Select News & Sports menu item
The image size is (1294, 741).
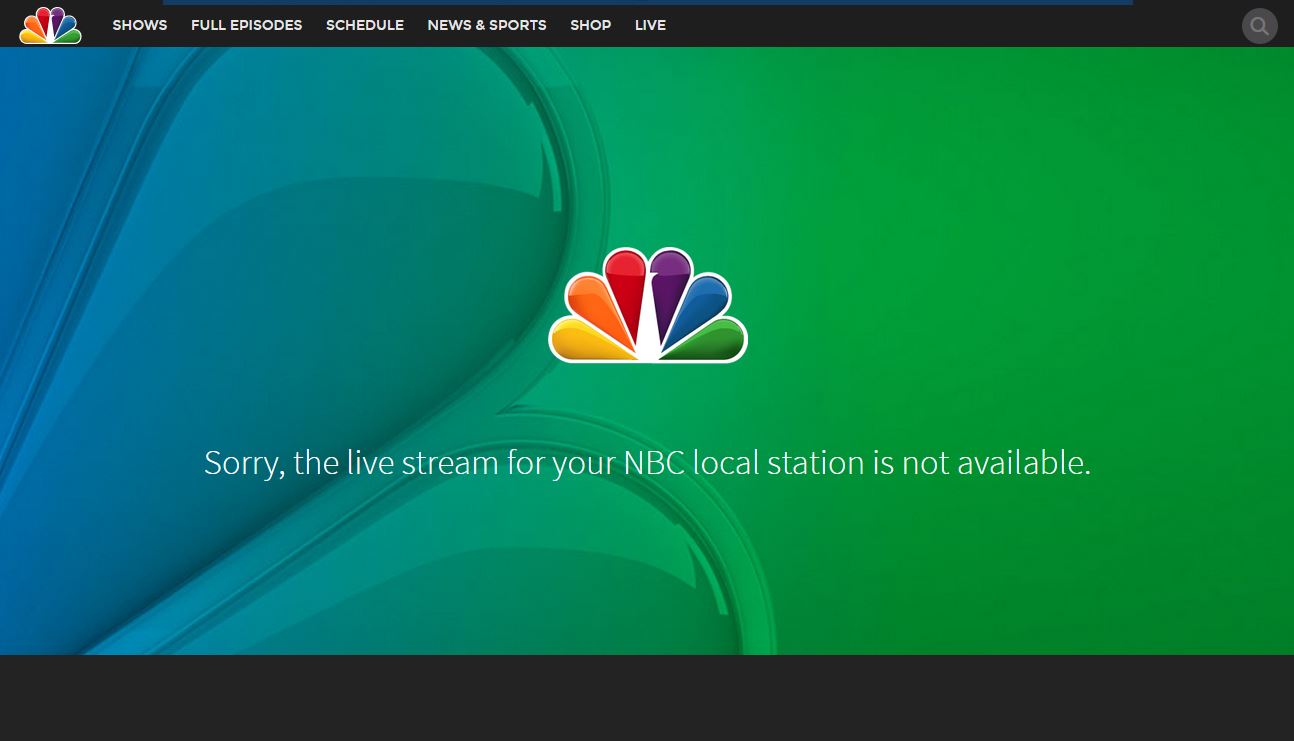pos(487,25)
